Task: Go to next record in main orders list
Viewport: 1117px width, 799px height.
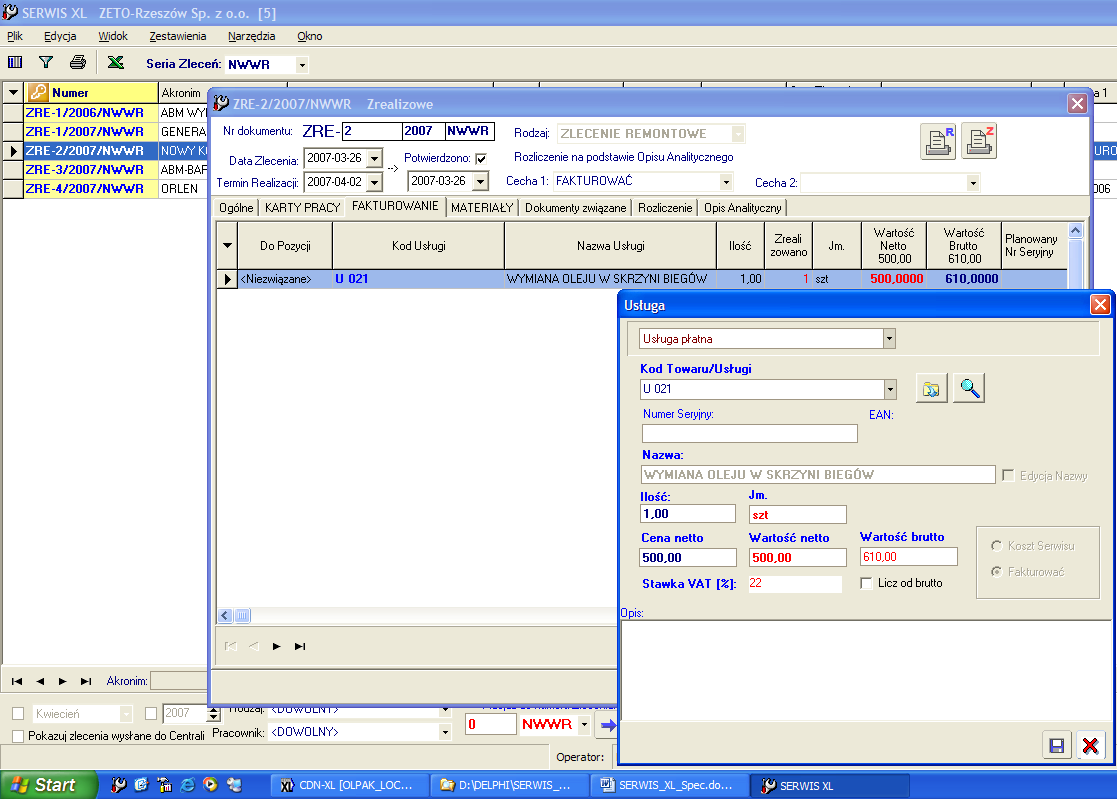Action: click(63, 682)
